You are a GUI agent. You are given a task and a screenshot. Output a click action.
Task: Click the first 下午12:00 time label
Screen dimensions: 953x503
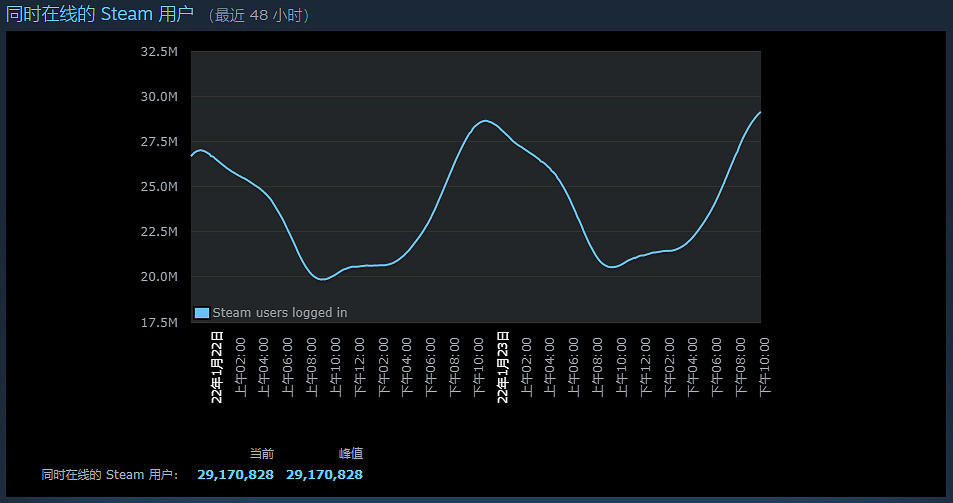point(361,364)
